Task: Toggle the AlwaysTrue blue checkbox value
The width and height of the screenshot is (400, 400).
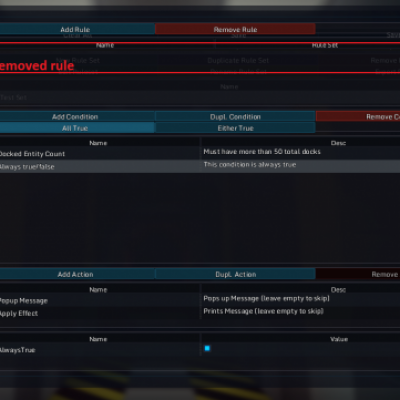Action: (x=207, y=348)
